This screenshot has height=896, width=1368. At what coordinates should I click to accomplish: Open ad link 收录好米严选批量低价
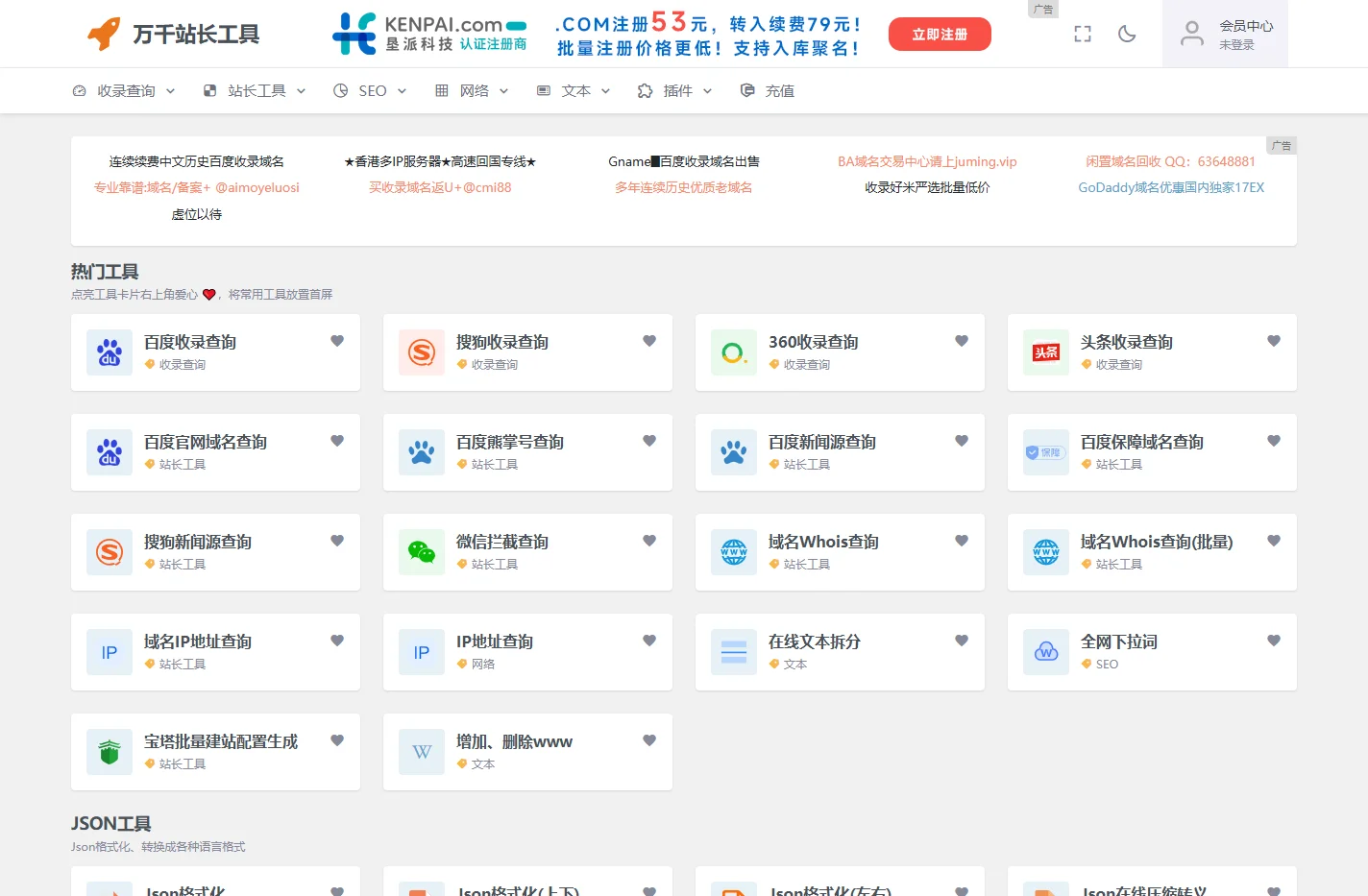tap(927, 187)
